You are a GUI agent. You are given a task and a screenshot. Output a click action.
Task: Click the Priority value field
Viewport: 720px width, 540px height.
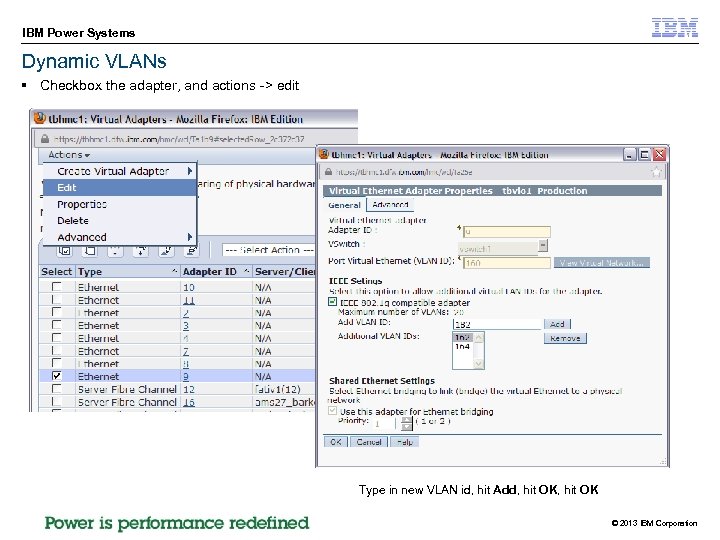384,423
